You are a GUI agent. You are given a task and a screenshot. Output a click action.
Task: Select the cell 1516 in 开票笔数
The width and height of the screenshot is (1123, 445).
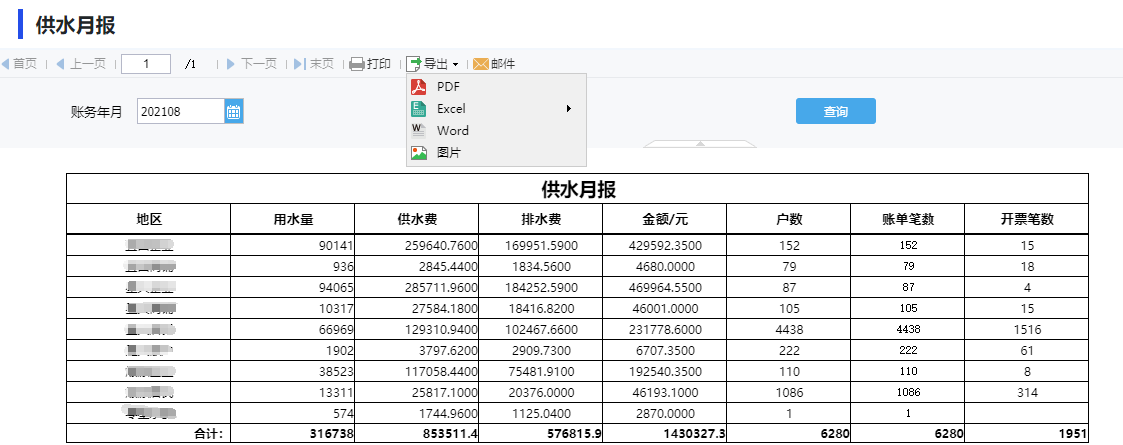tap(1027, 330)
